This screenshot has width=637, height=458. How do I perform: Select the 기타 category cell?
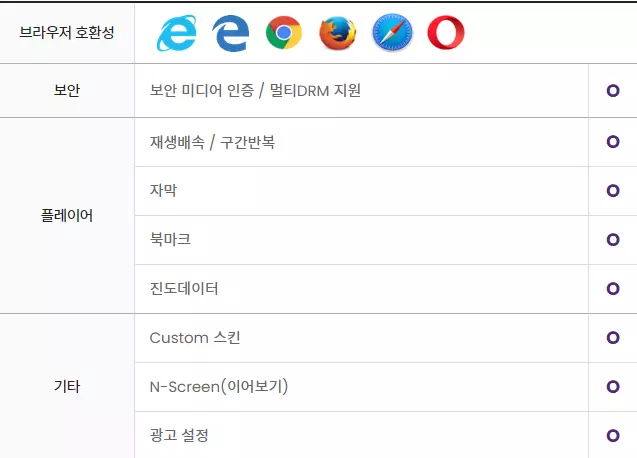click(67, 386)
